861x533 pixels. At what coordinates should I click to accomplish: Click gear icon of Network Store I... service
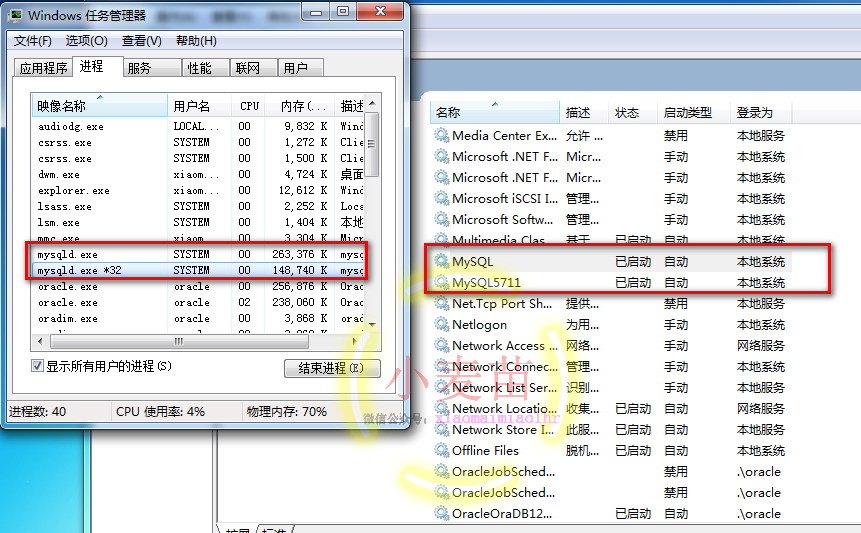(x=441, y=429)
